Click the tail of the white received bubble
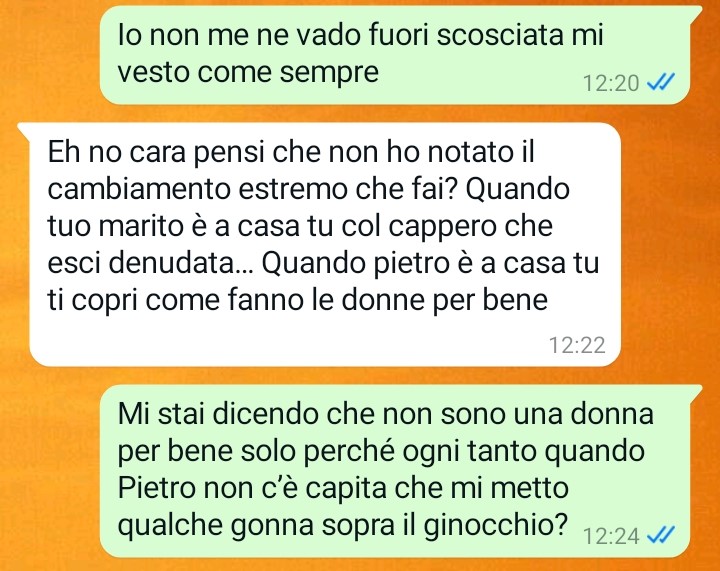720x571 pixels. 24,129
